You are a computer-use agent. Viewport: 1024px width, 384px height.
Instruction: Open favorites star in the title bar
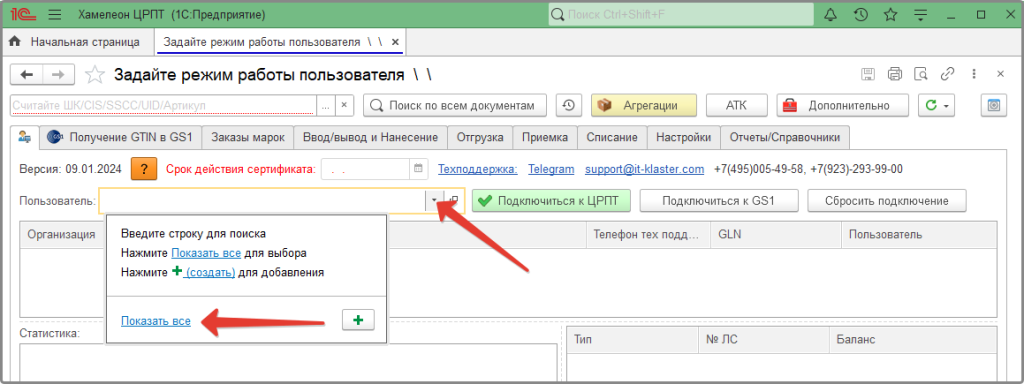point(890,14)
